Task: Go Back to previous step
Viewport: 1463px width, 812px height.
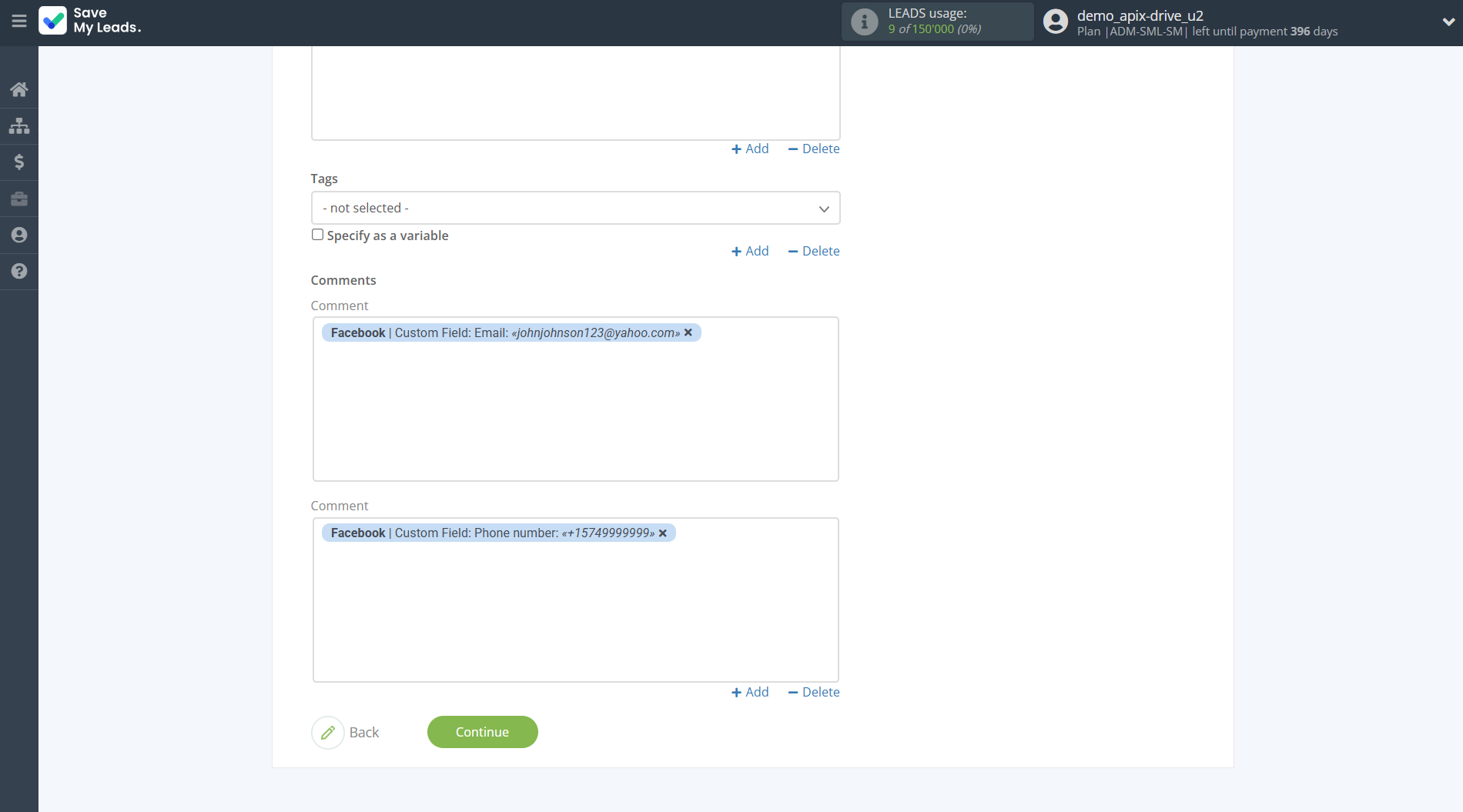Action: click(346, 732)
